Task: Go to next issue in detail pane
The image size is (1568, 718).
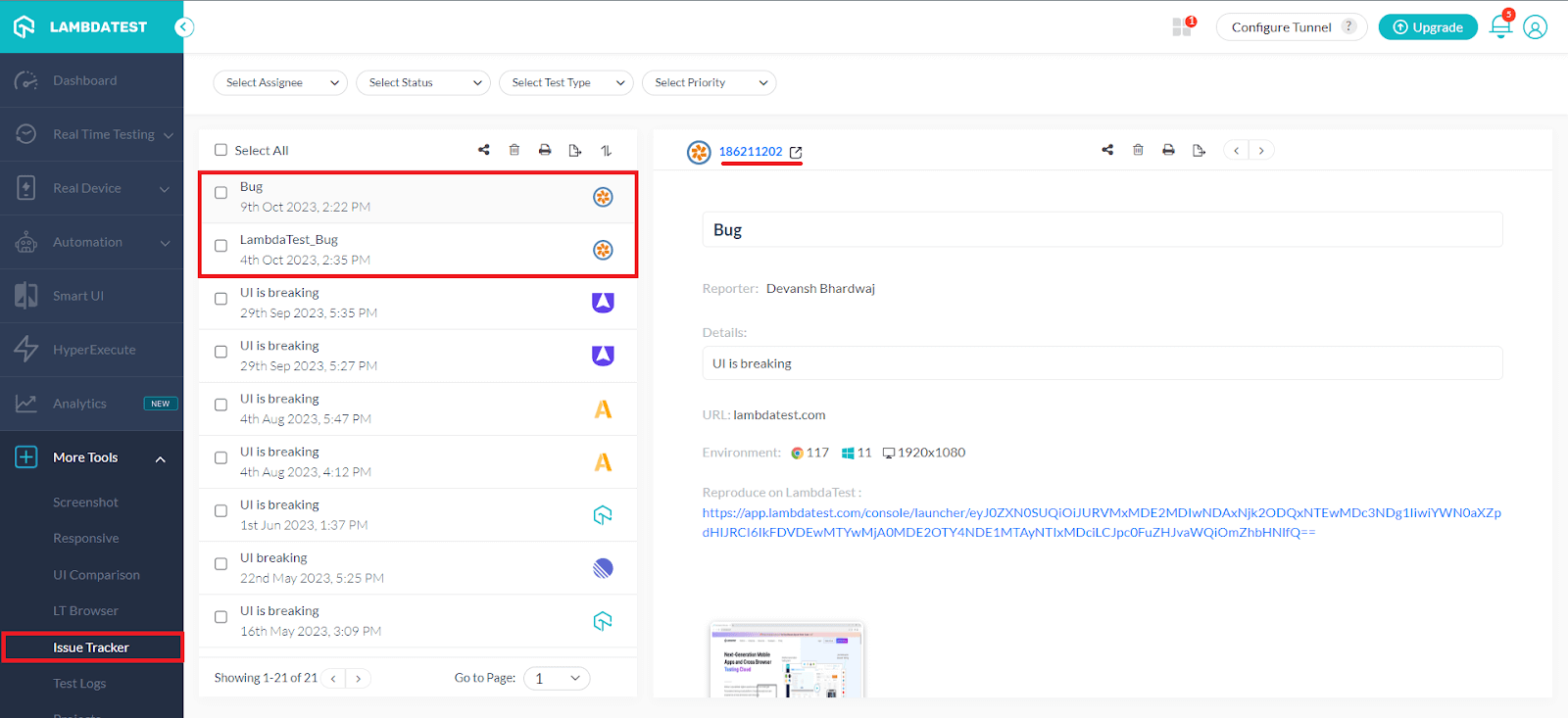Action: [1261, 150]
